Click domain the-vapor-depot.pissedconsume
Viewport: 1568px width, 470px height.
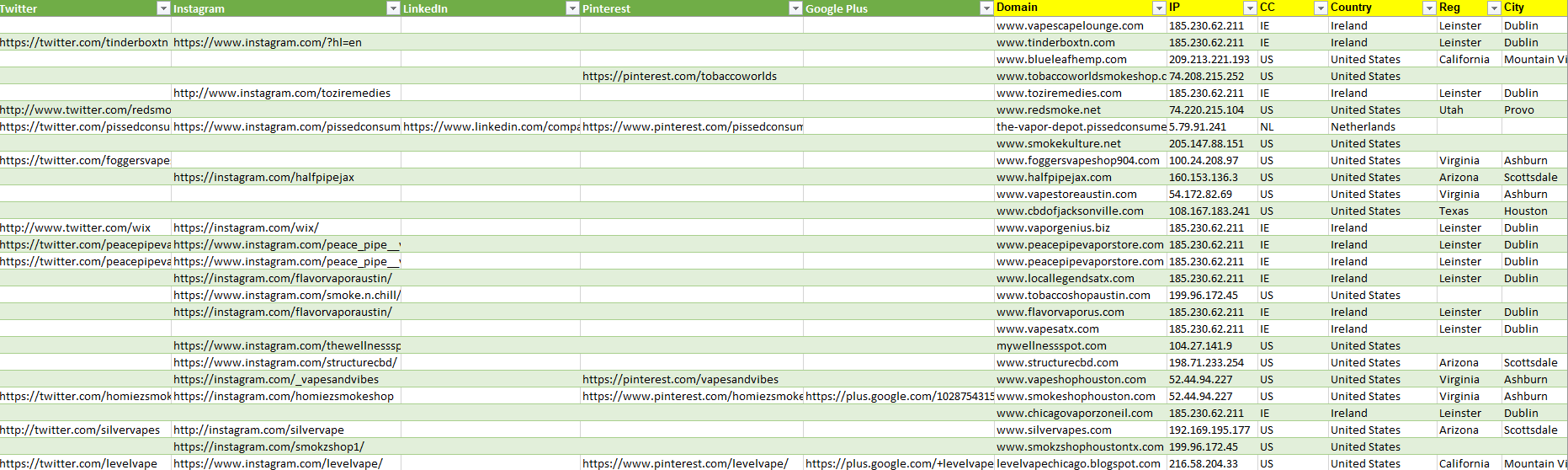(x=1080, y=126)
